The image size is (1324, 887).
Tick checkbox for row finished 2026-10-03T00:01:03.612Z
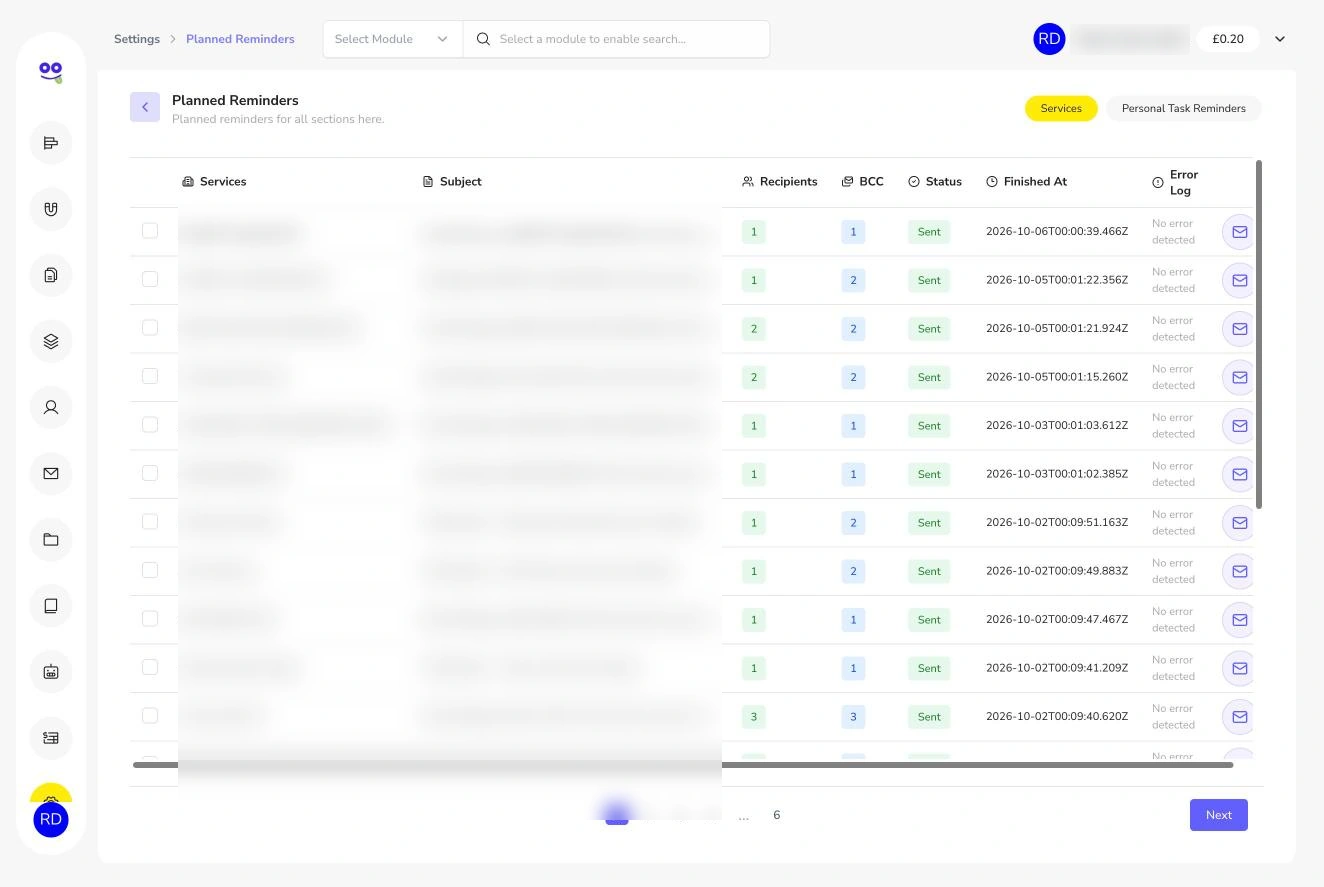tap(150, 424)
